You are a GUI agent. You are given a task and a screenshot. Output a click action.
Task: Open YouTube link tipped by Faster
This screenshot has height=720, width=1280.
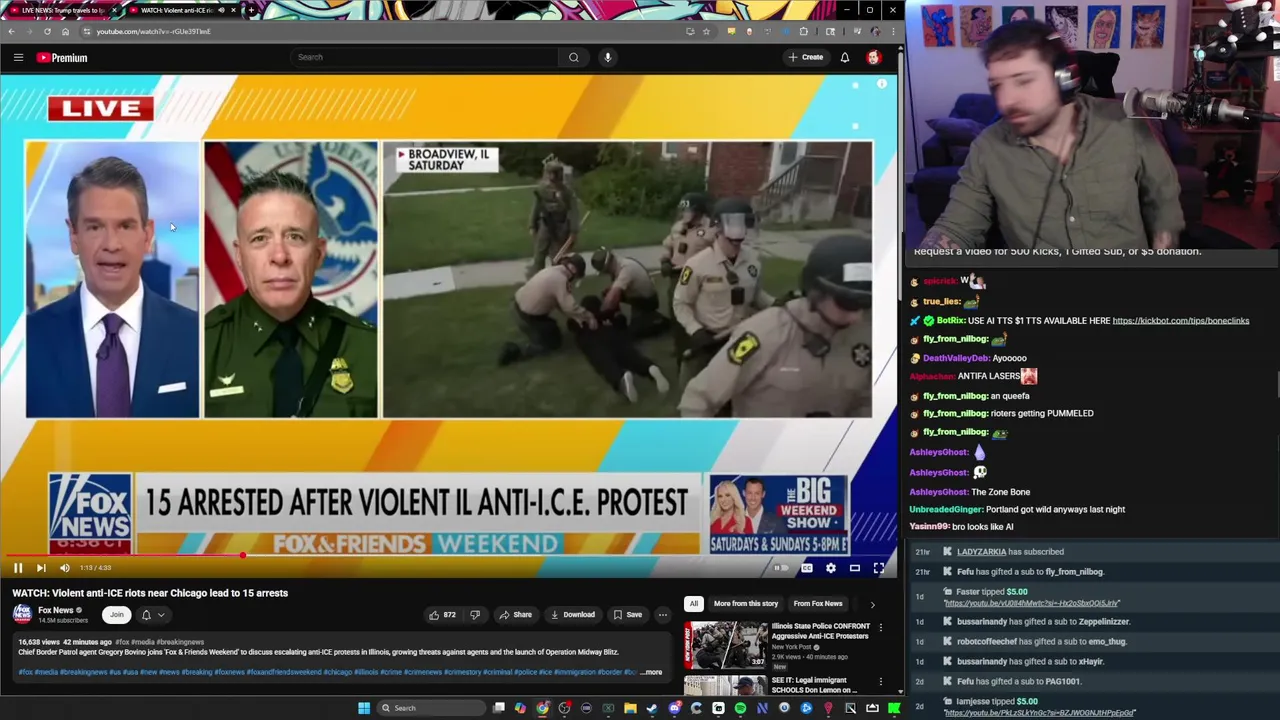1031,603
